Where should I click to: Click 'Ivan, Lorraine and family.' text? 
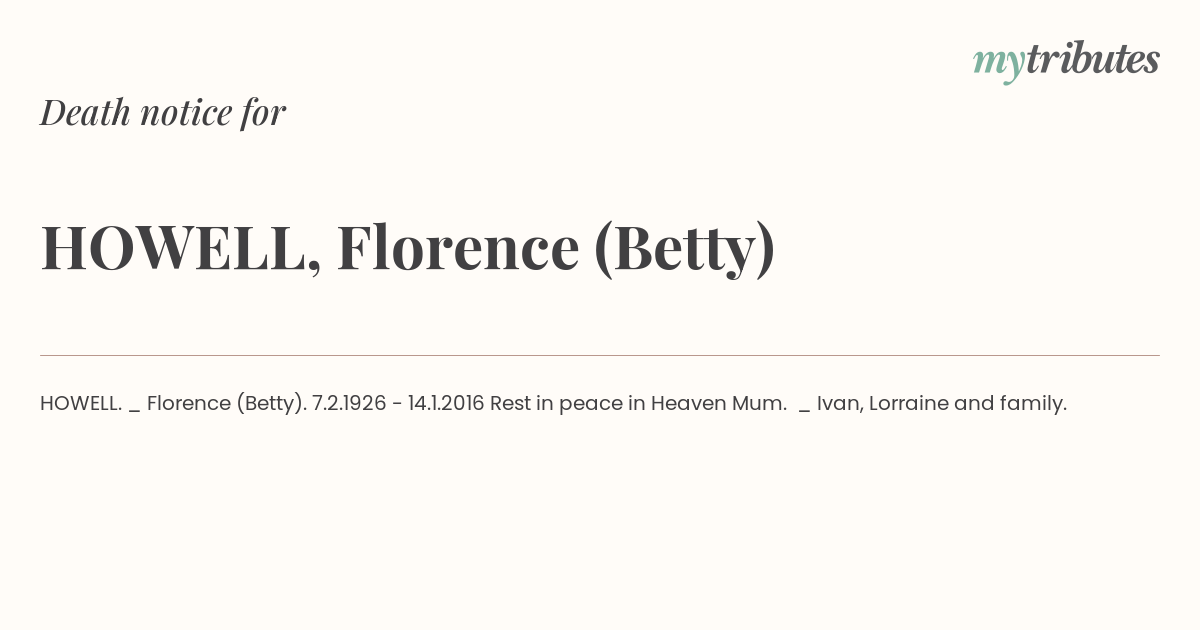(x=942, y=404)
